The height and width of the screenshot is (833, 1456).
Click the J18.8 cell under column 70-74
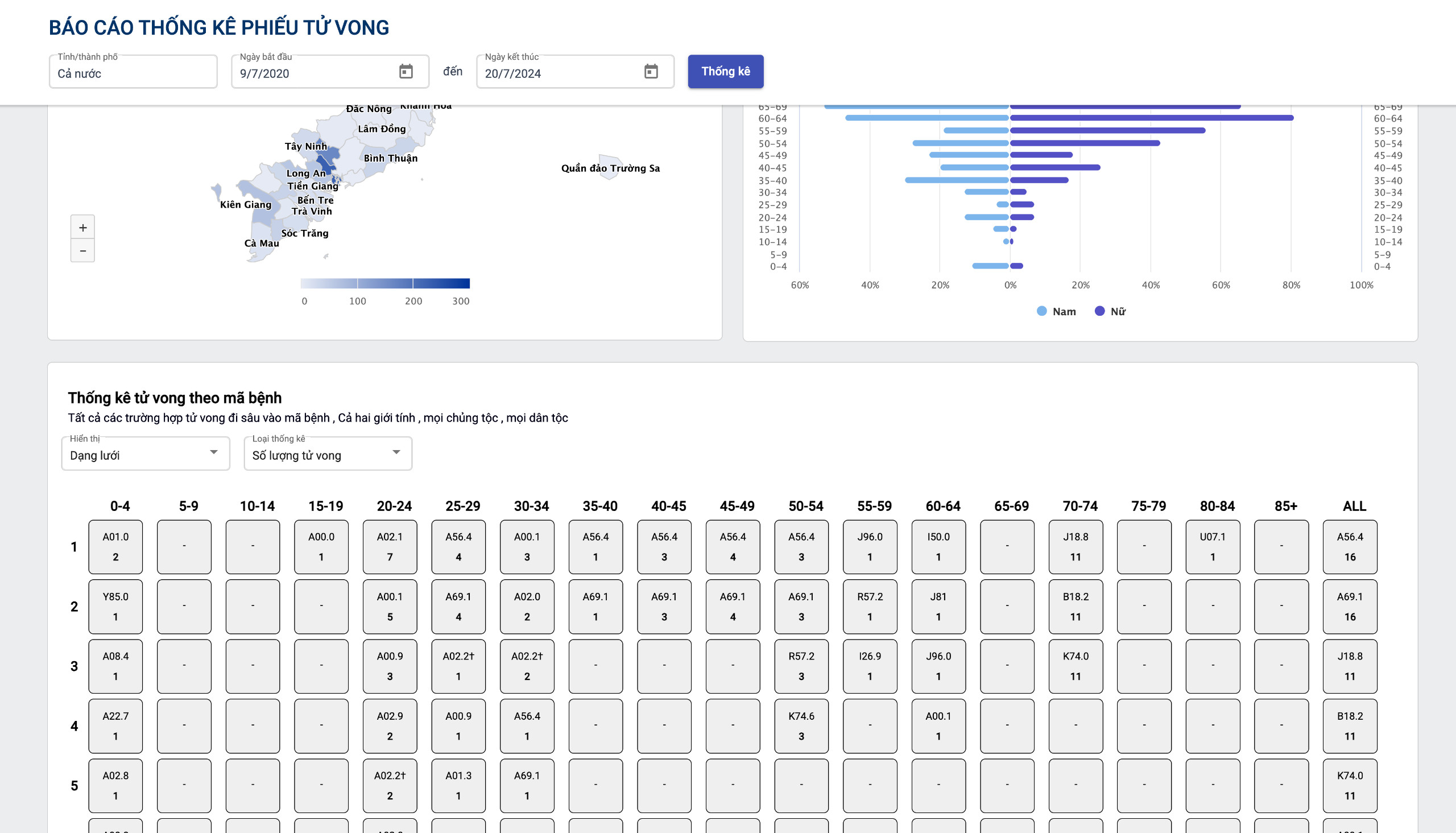point(1075,546)
